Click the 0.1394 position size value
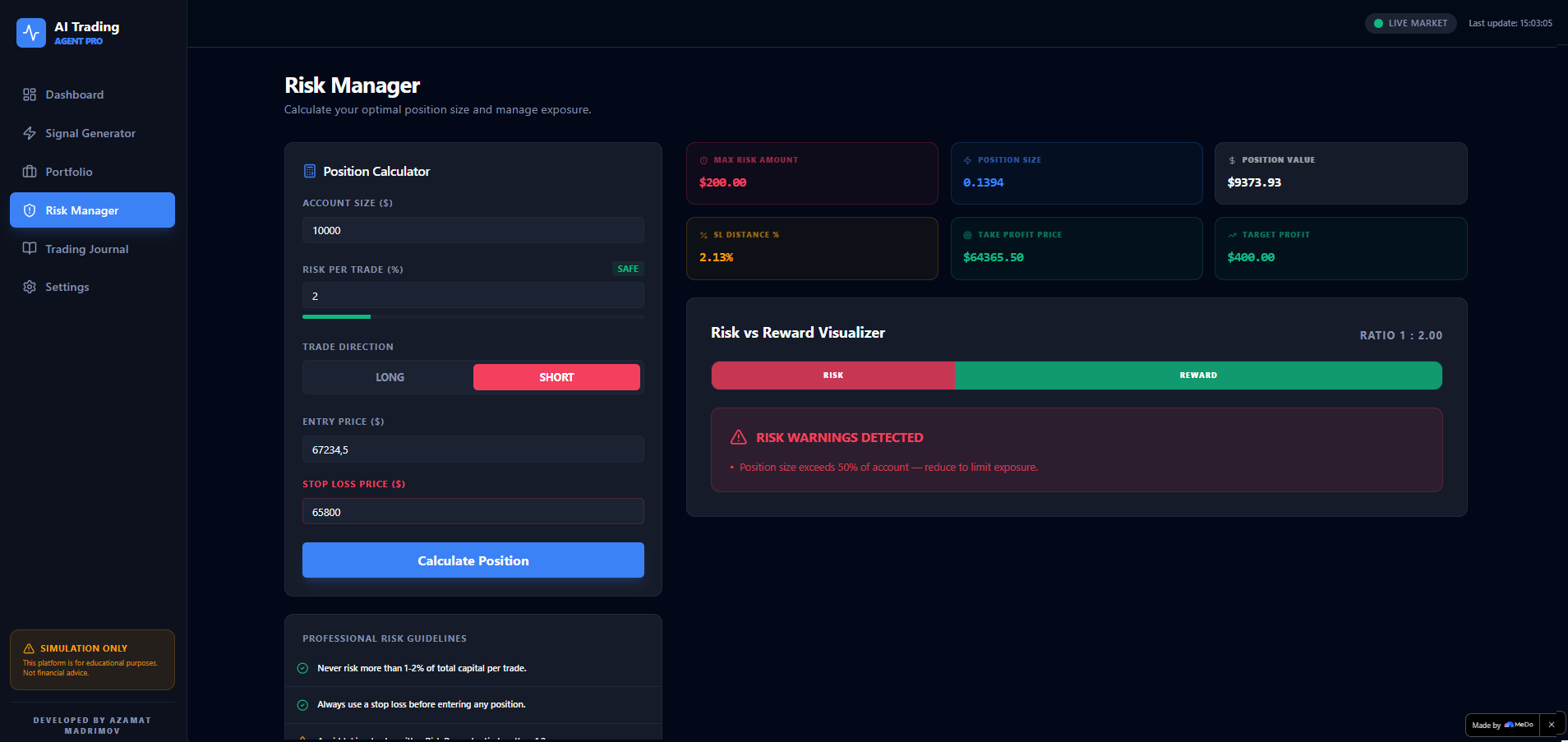The image size is (1568, 742). coord(983,182)
